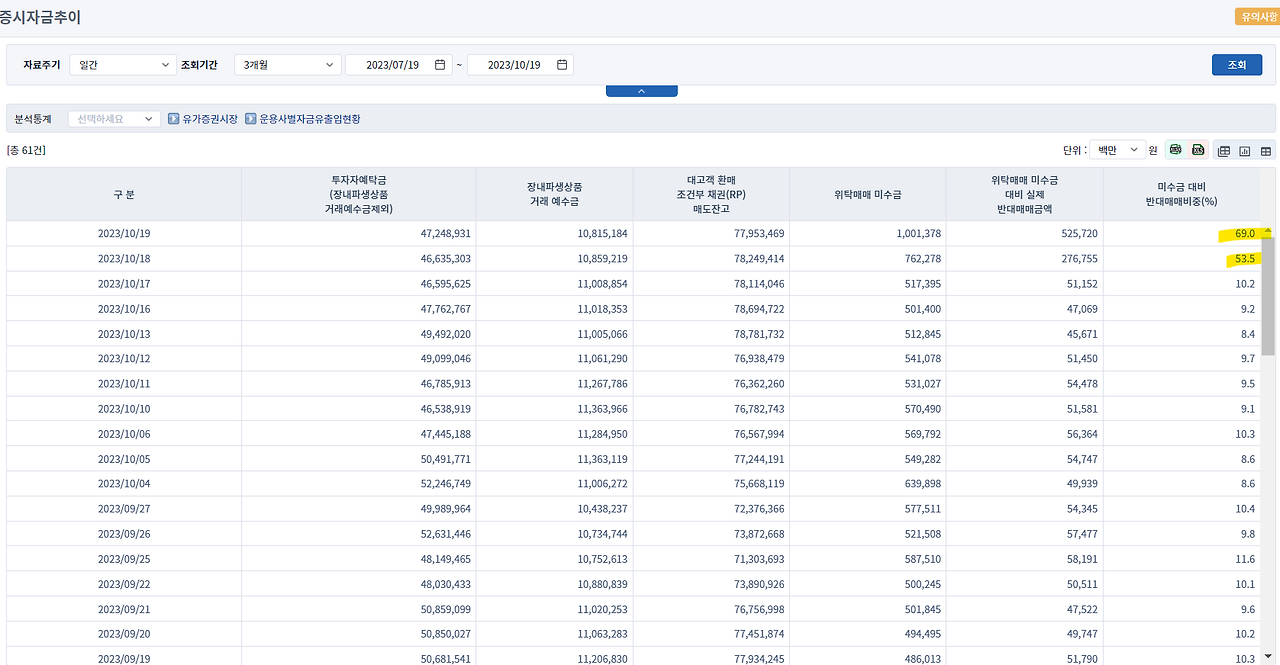The image size is (1280, 665).
Task: Select the 2023/09/27 date cell
Action: tap(124, 509)
